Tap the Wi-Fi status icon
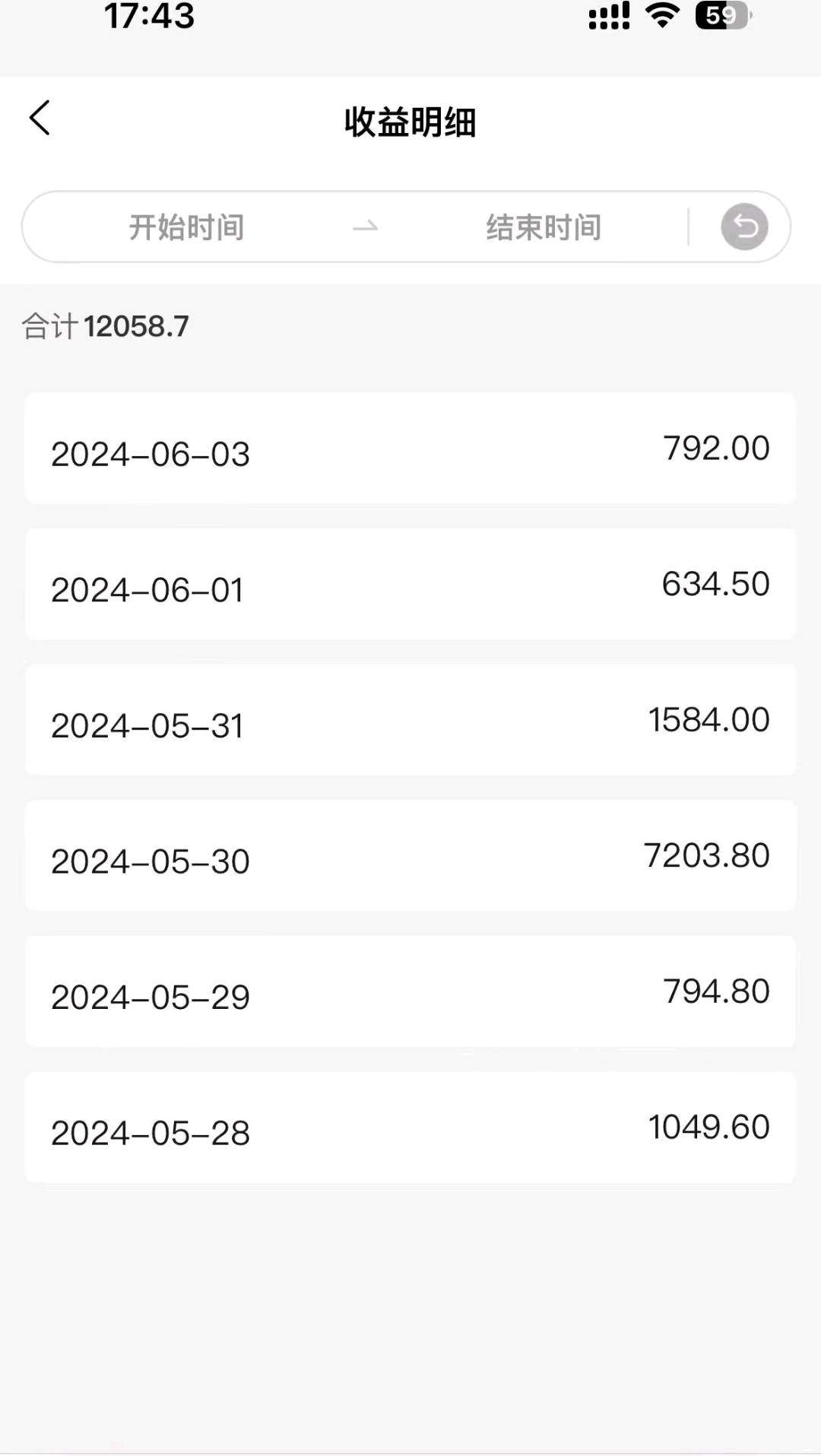 coord(662,15)
